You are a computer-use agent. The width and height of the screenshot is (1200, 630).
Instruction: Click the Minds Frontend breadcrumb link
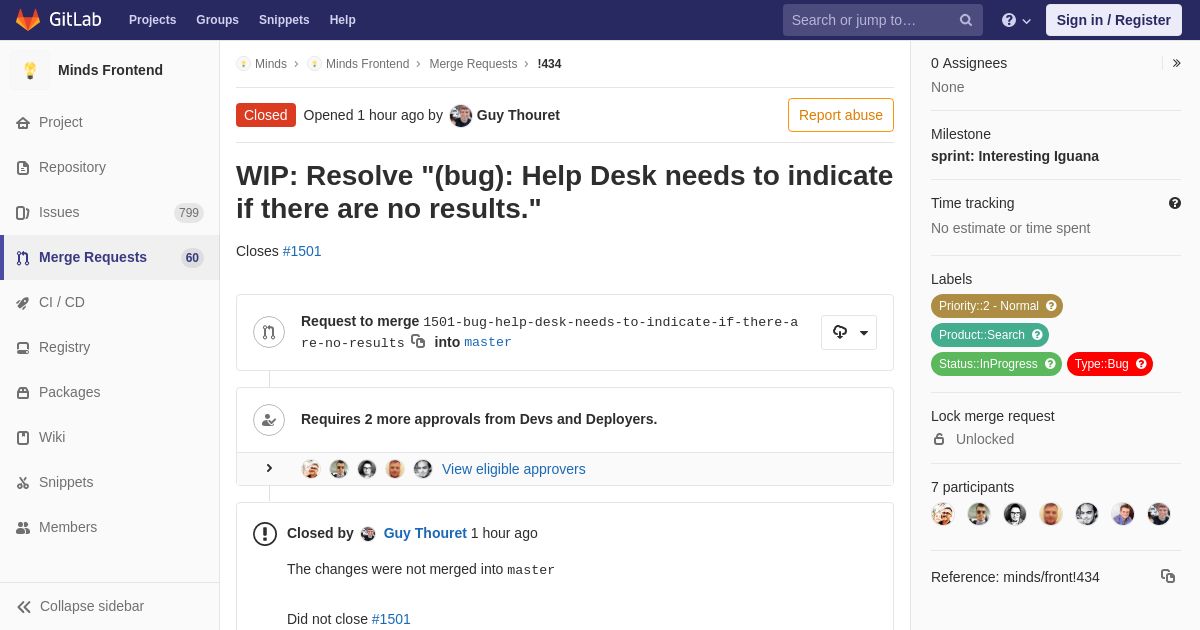[x=358, y=64]
